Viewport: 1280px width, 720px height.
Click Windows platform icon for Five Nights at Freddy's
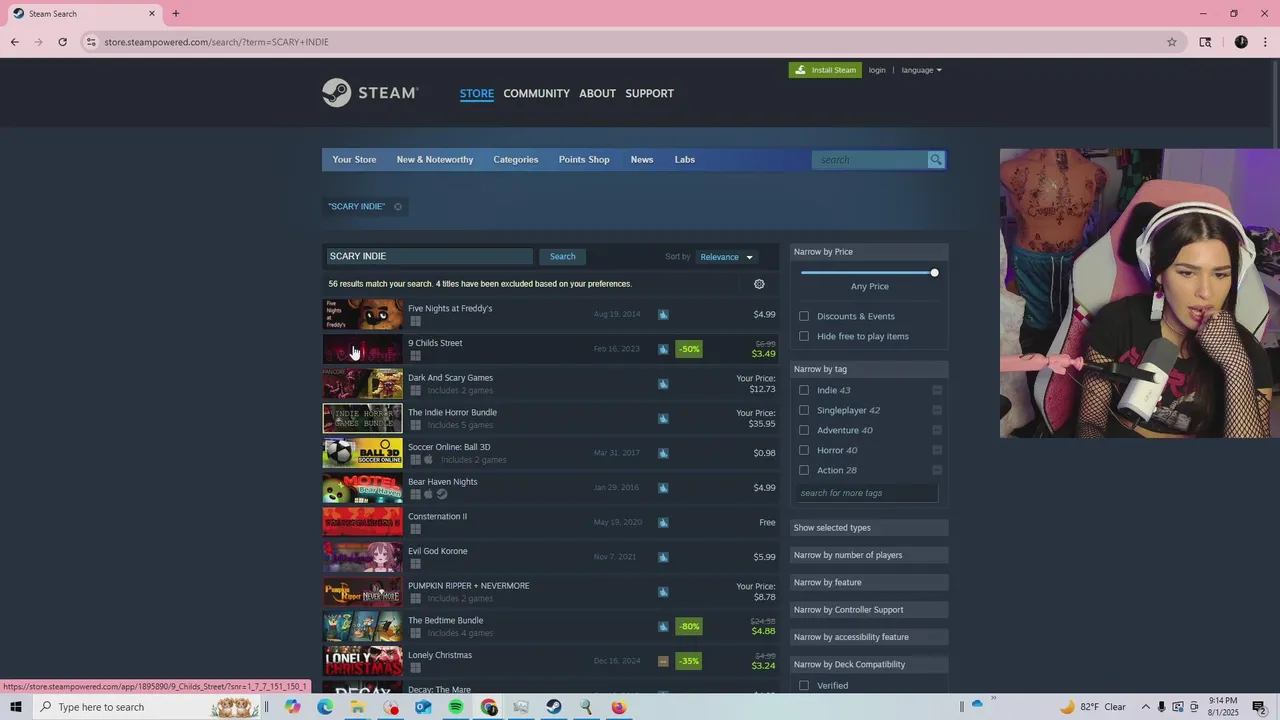[x=415, y=321]
